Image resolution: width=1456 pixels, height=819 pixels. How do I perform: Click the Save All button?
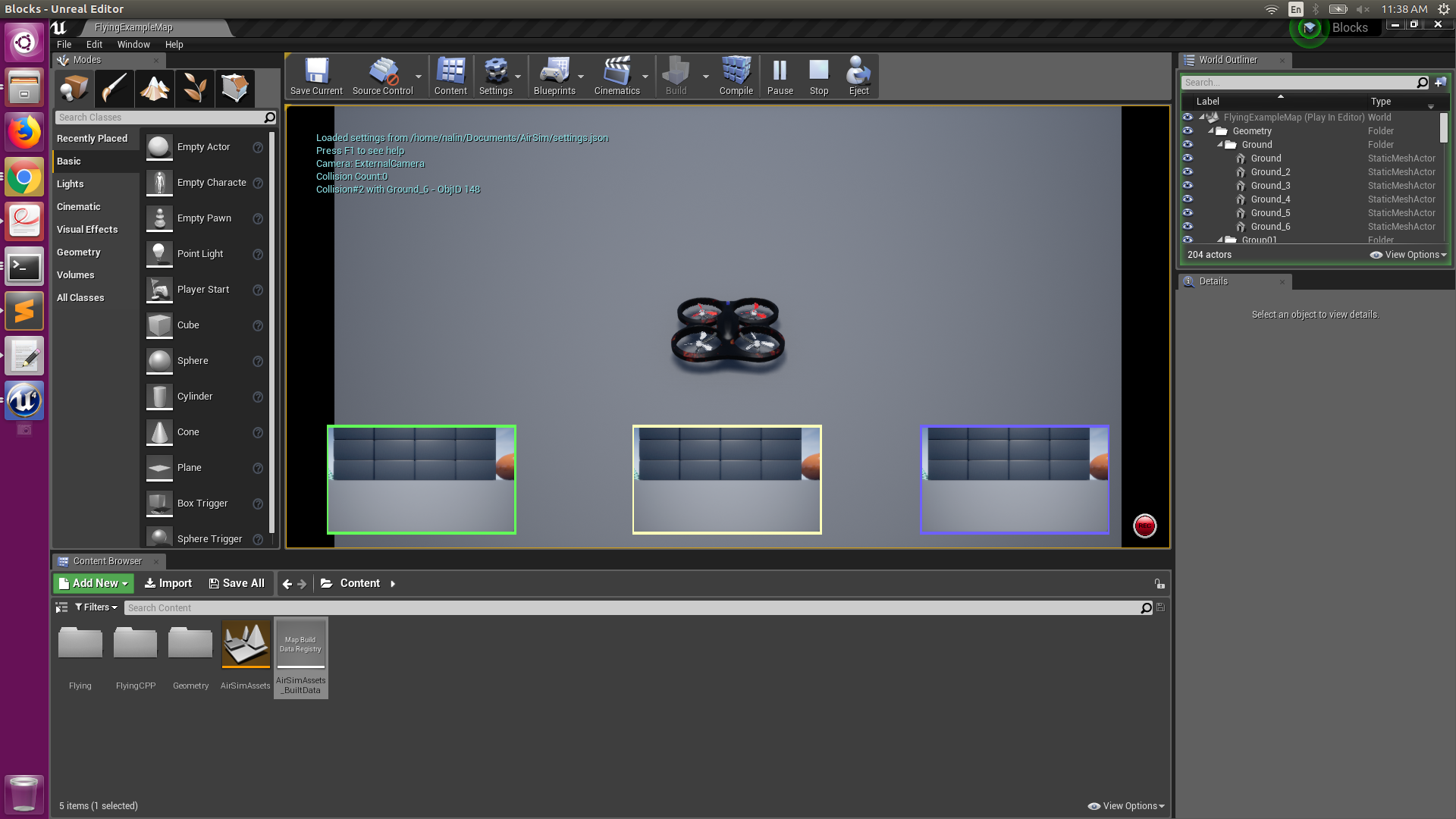[x=237, y=583]
